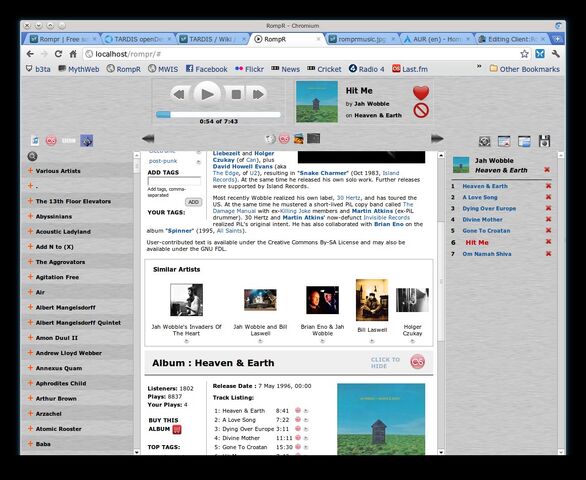This screenshot has height=480, width=586.
Task: Play Gone To Croatan in playlist
Action: (x=486, y=231)
